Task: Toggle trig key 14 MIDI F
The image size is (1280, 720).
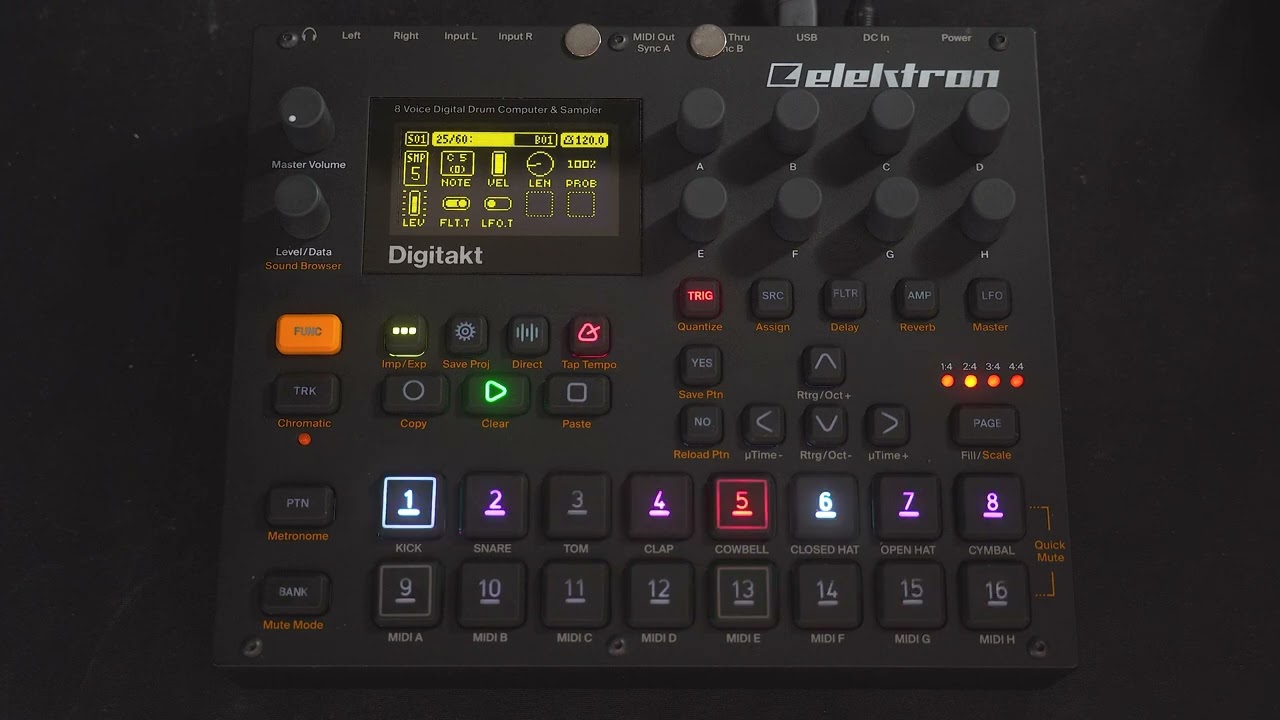Action: point(827,592)
